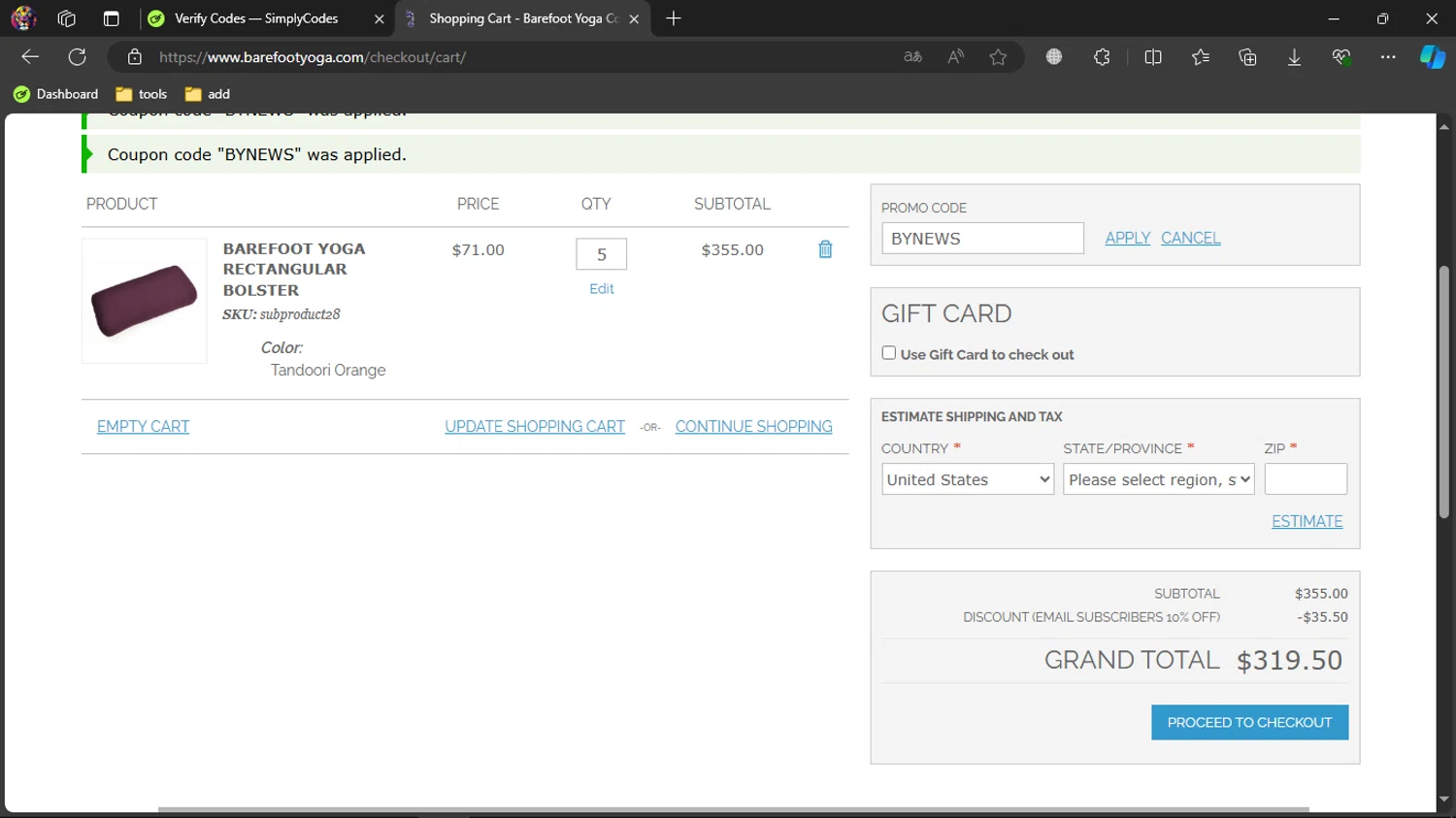Open the browser extensions puzzle icon

coord(1102,57)
